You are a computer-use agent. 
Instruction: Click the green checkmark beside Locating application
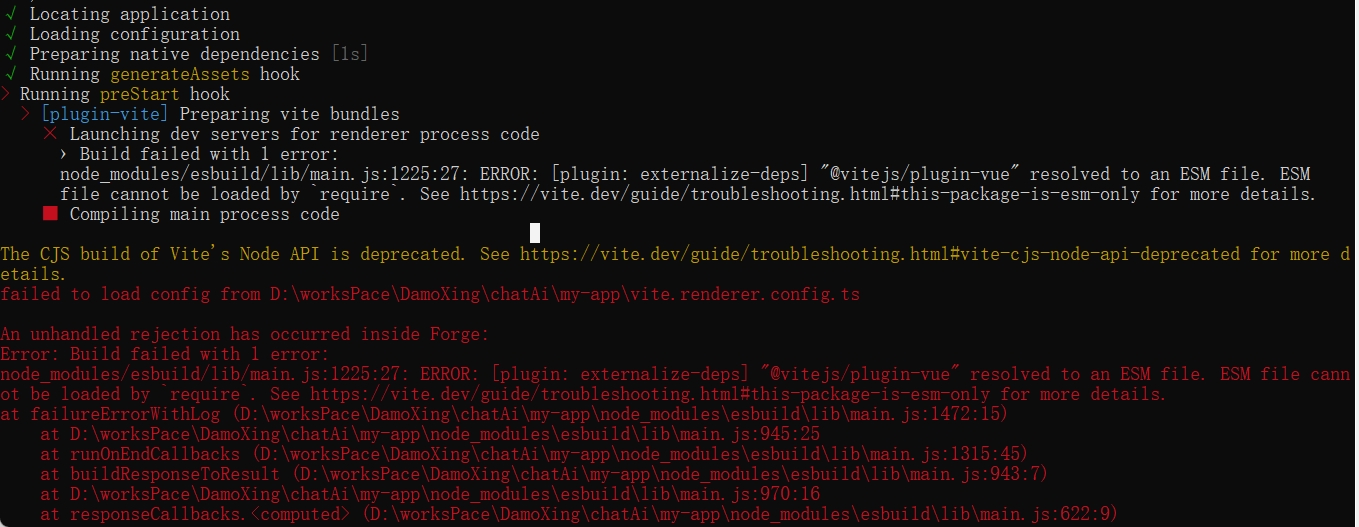[x=10, y=14]
